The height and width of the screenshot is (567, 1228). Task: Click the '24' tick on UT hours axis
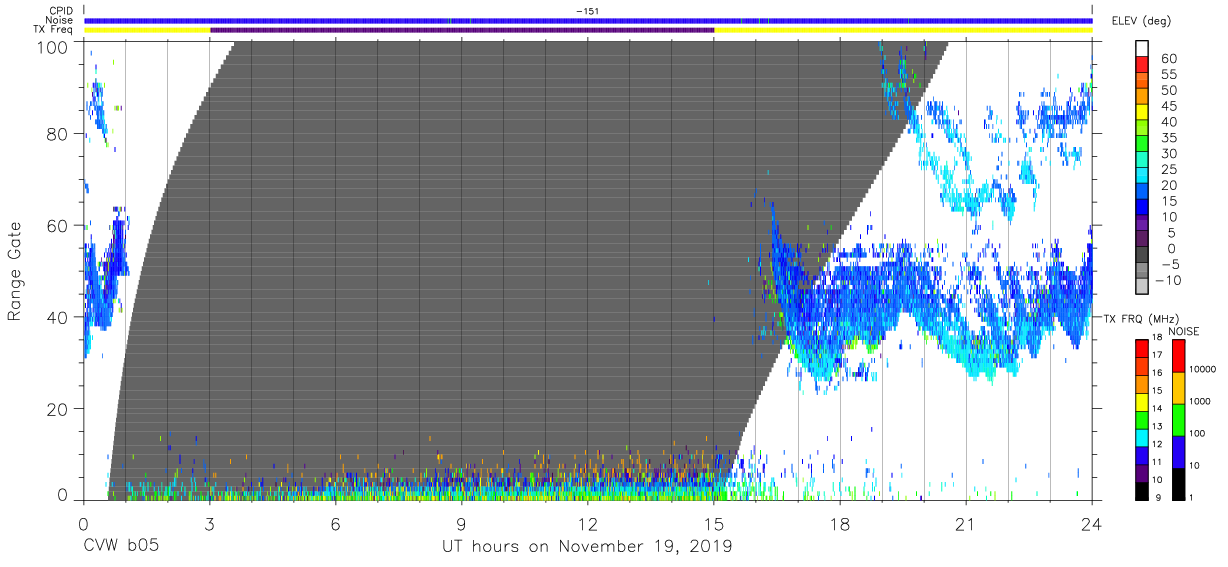pos(1092,525)
